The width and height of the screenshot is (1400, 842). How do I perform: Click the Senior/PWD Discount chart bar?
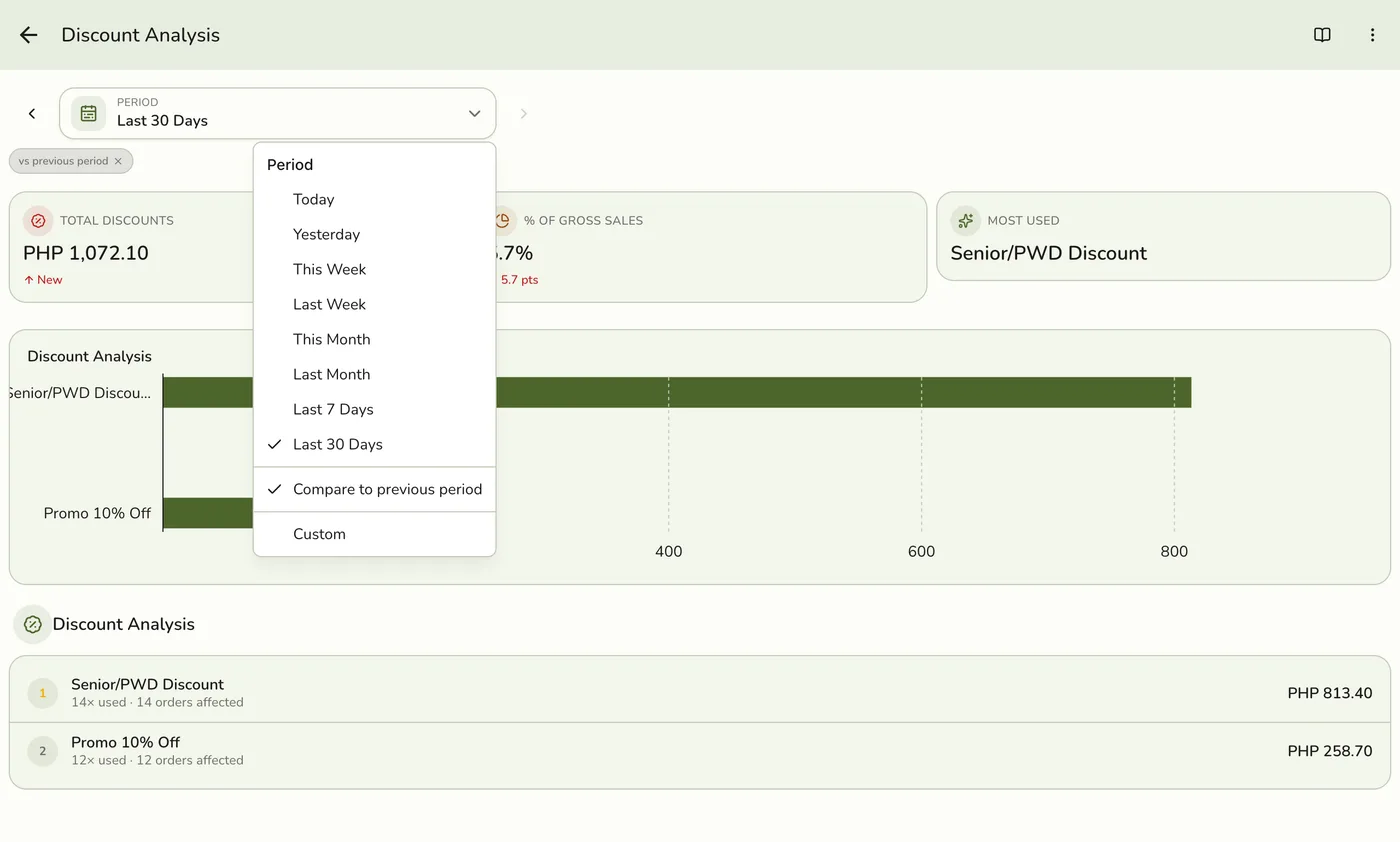point(843,393)
